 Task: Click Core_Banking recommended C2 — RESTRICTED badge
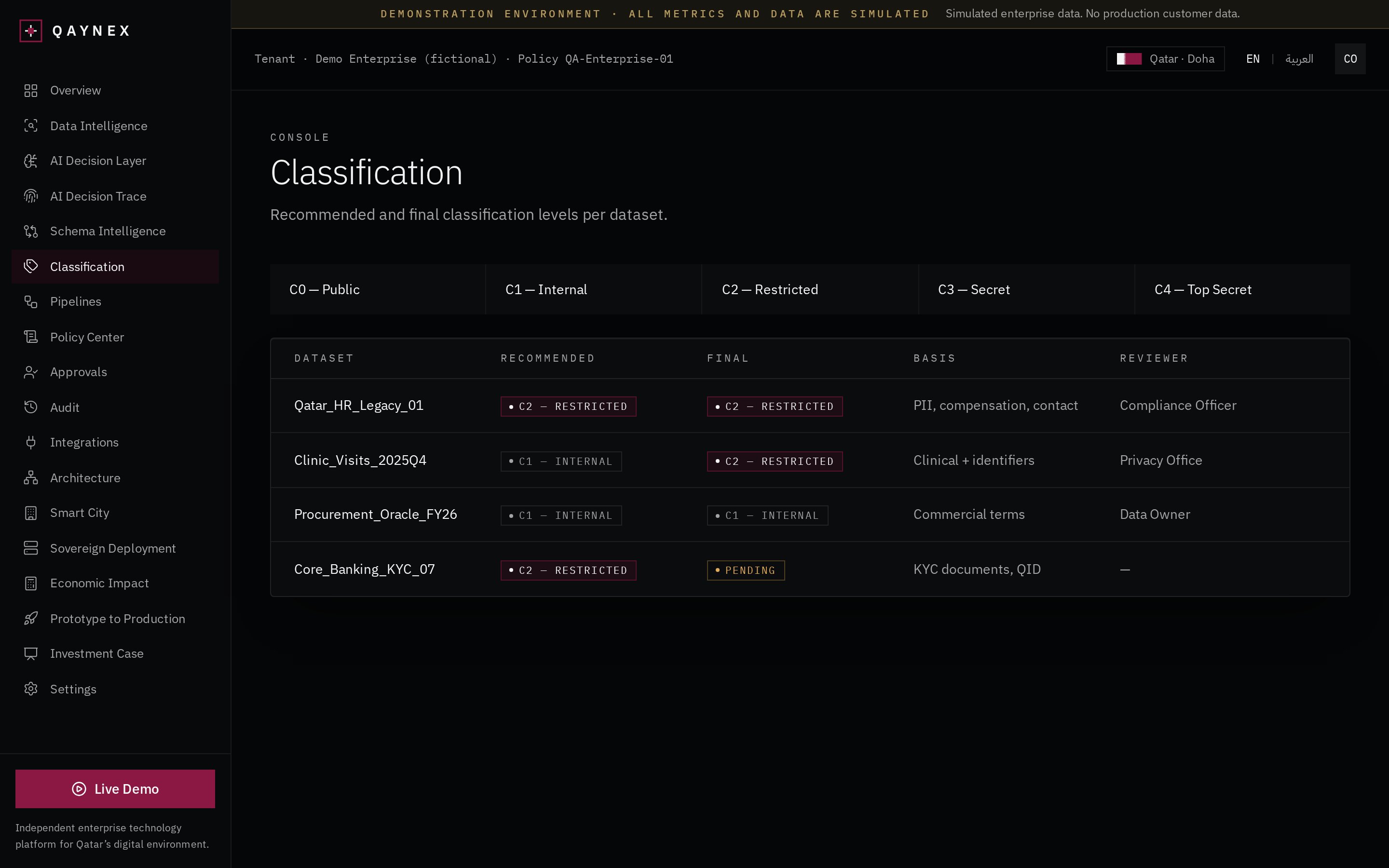(x=568, y=570)
